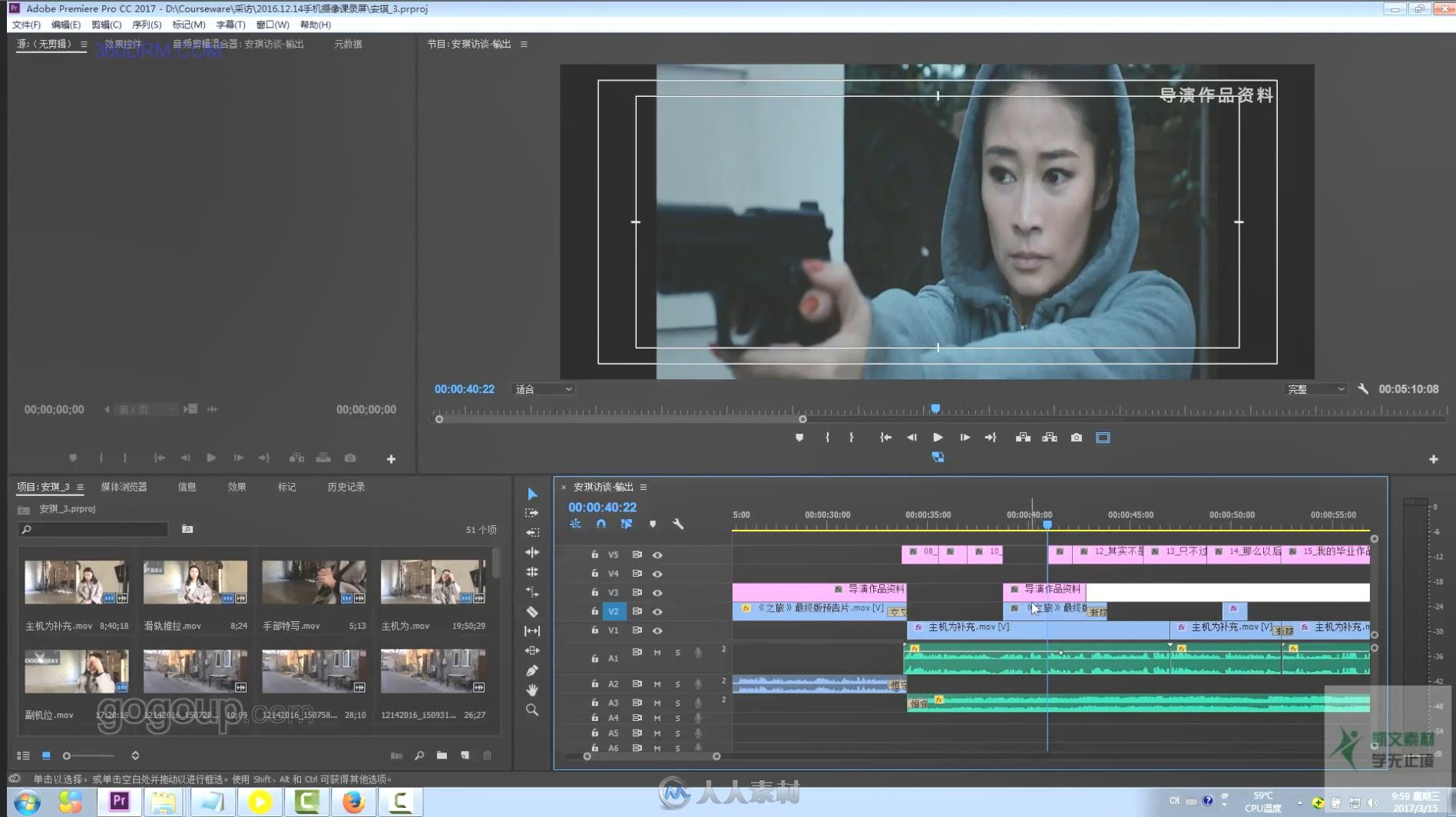
Task: Open timeline sequence panel menu
Action: coord(644,487)
